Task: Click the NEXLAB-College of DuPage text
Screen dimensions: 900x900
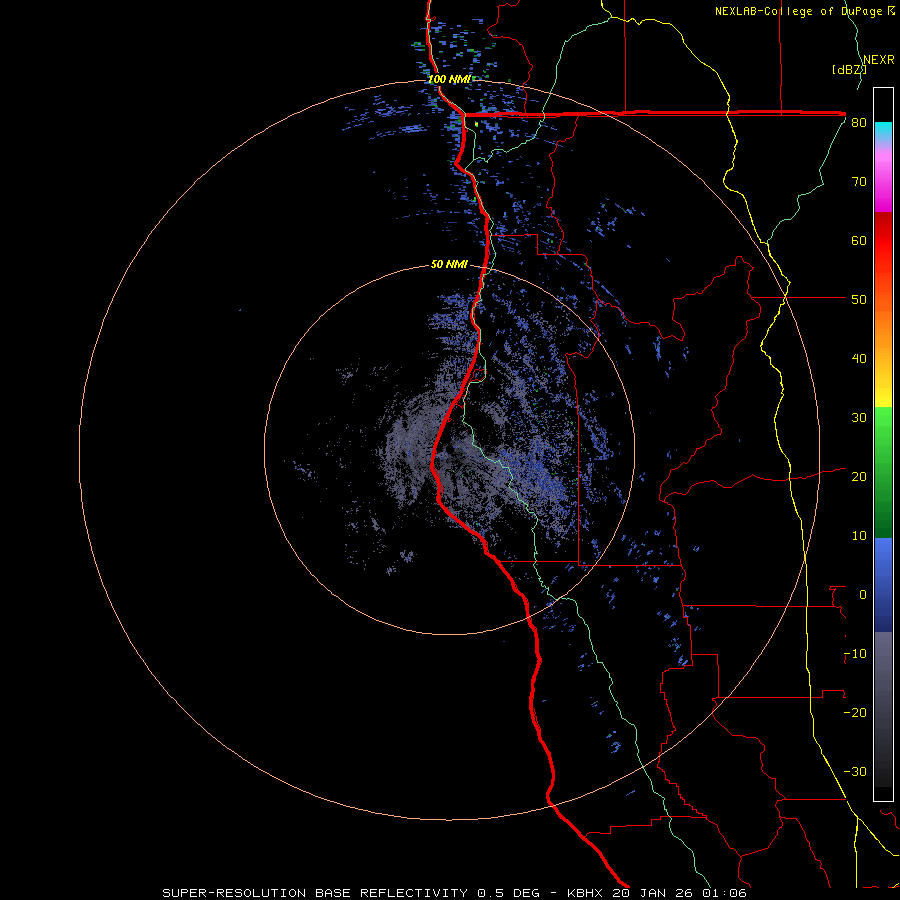Action: click(799, 11)
